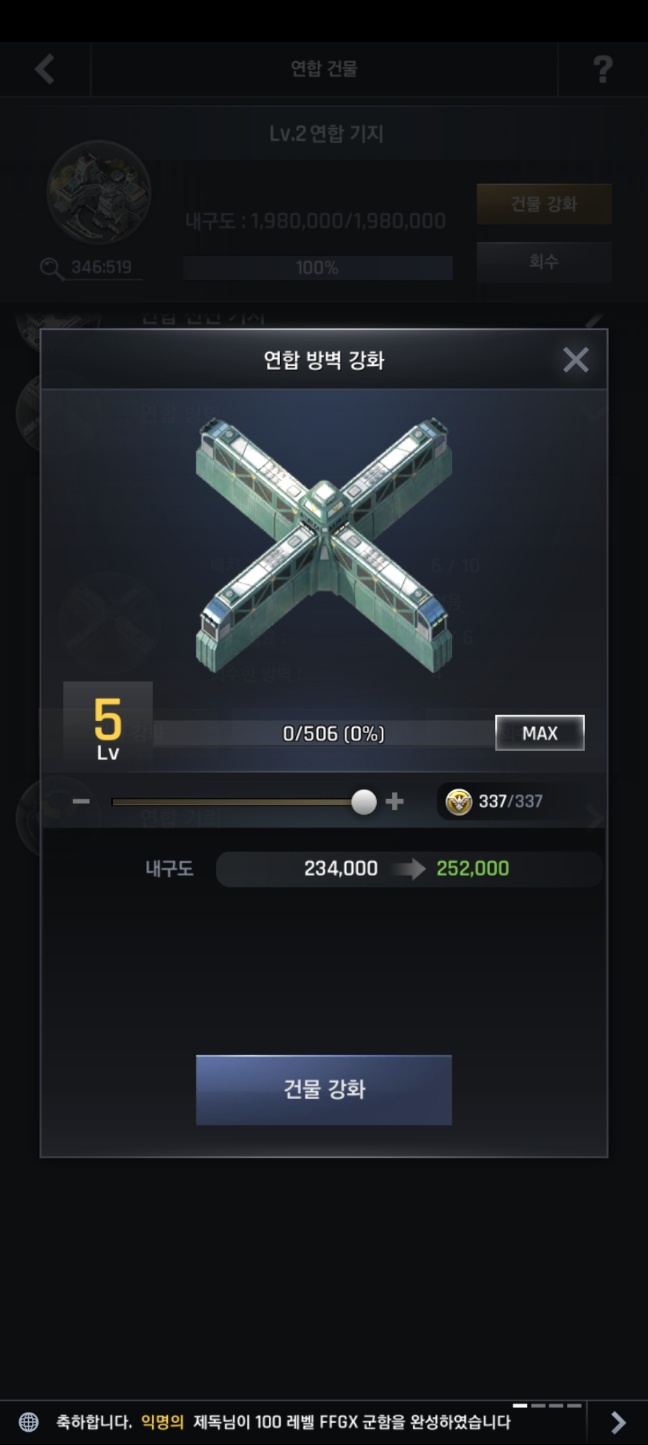The height and width of the screenshot is (1445, 648).
Task: Open the circular alliance base thumbnail
Action: pos(99,193)
